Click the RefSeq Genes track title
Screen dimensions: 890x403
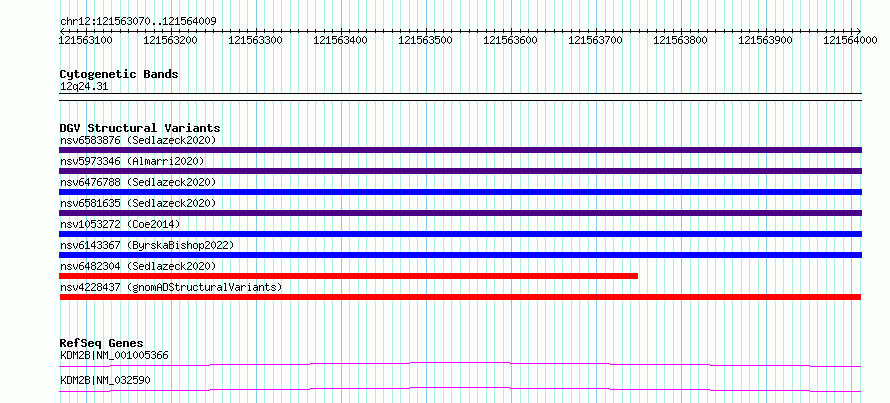click(102, 343)
